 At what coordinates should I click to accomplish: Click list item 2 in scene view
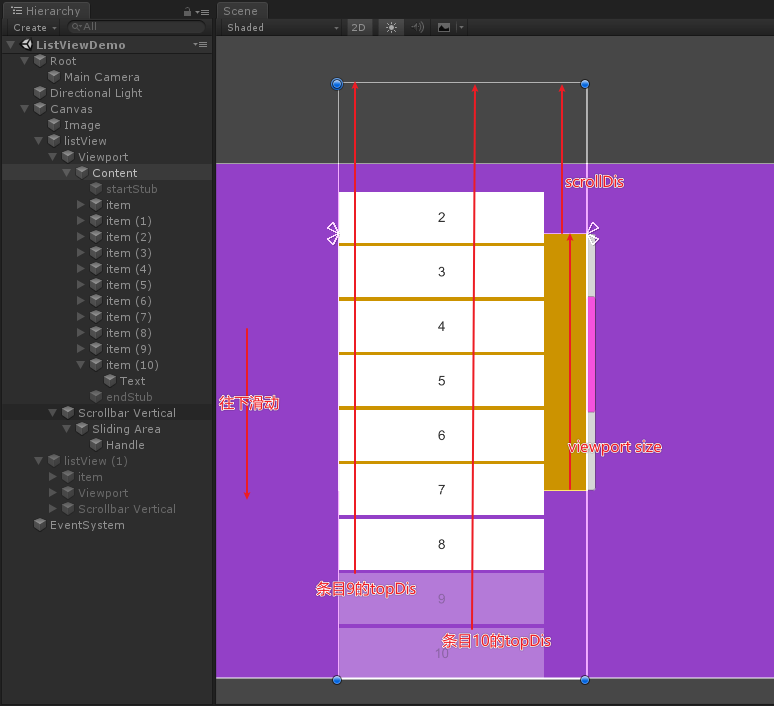(441, 218)
